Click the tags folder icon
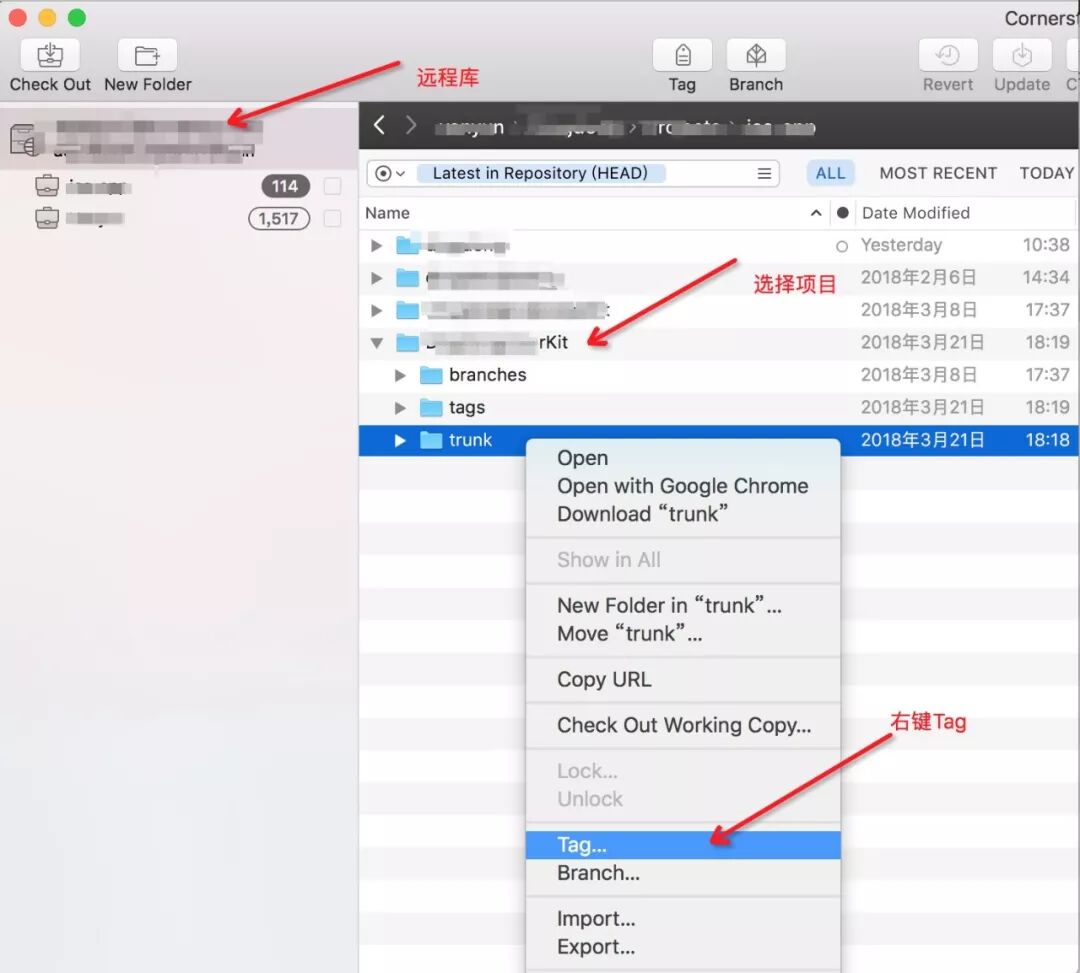Viewport: 1080px width, 973px height. pos(431,408)
